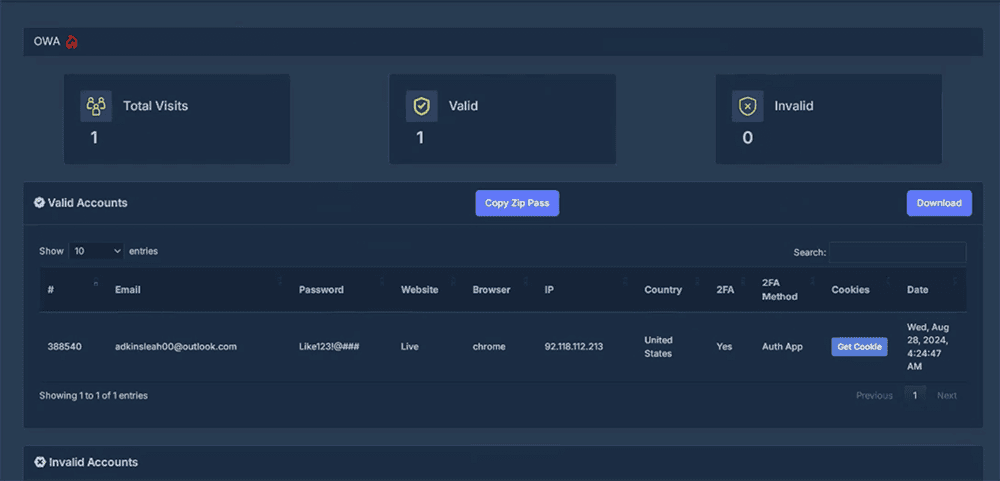Click the Invalid Accounts section heading
This screenshot has width=1000, height=481.
(93, 462)
